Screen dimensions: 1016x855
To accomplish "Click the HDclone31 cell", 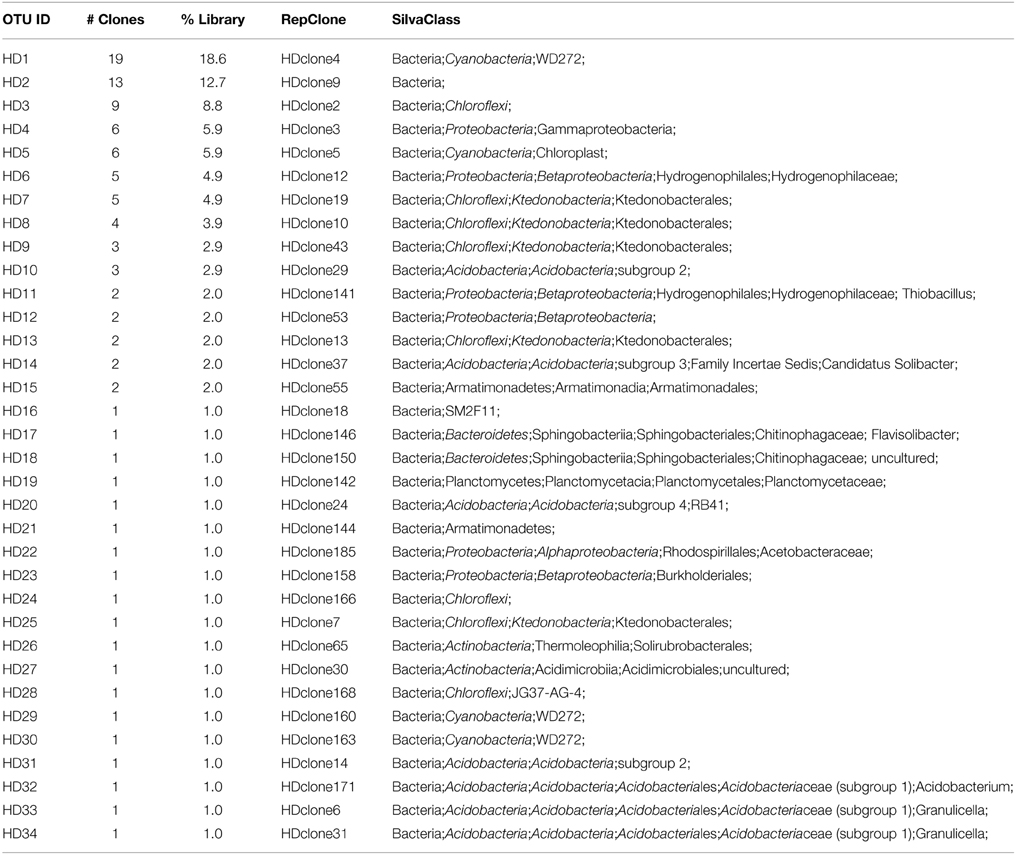I will (x=314, y=834).
